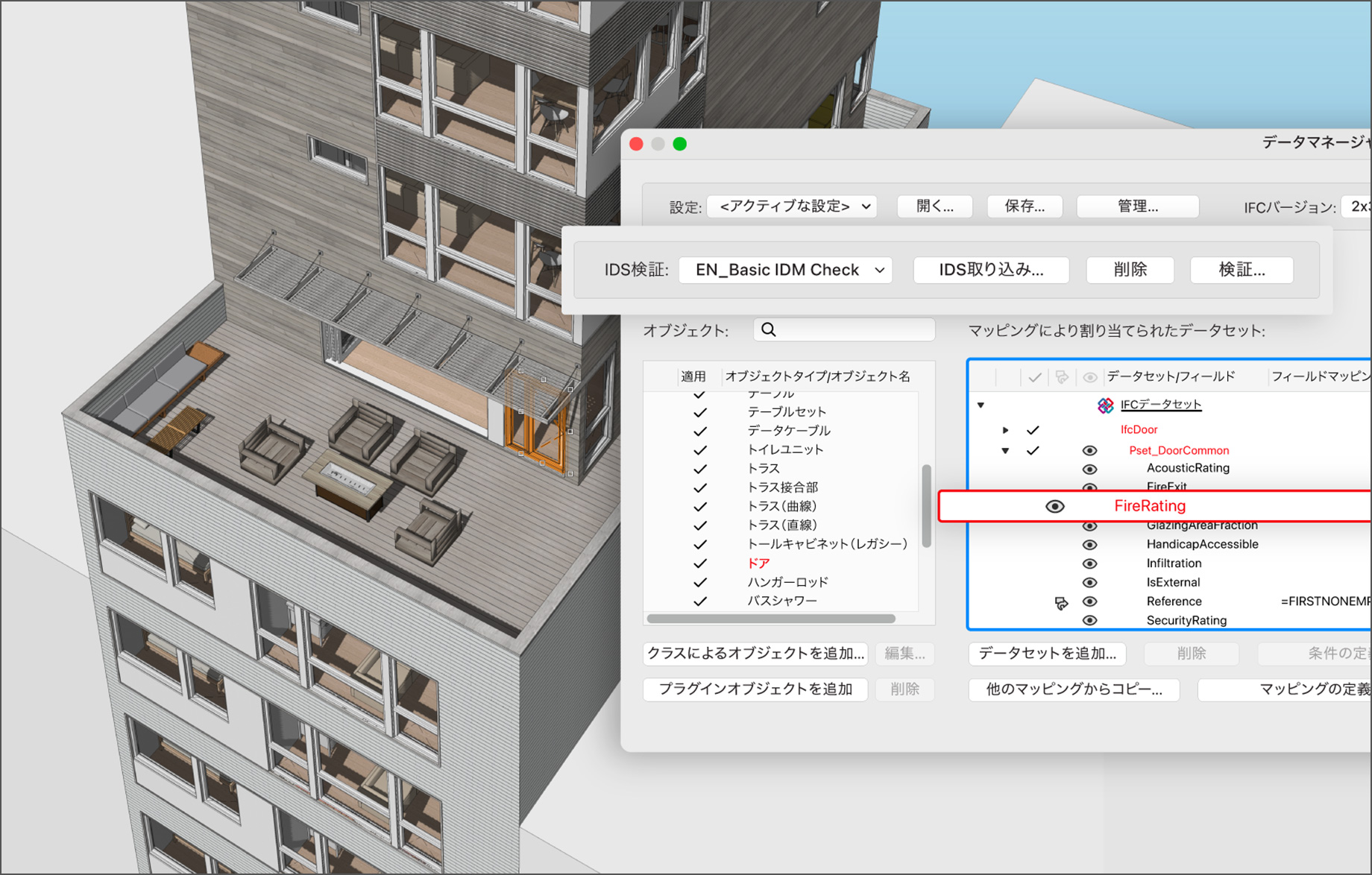1372x875 pixels.
Task: Select the ドア object row
Action: [x=781, y=563]
